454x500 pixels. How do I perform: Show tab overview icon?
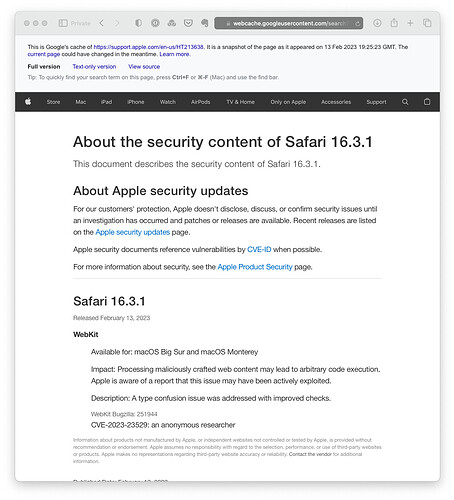tap(427, 23)
